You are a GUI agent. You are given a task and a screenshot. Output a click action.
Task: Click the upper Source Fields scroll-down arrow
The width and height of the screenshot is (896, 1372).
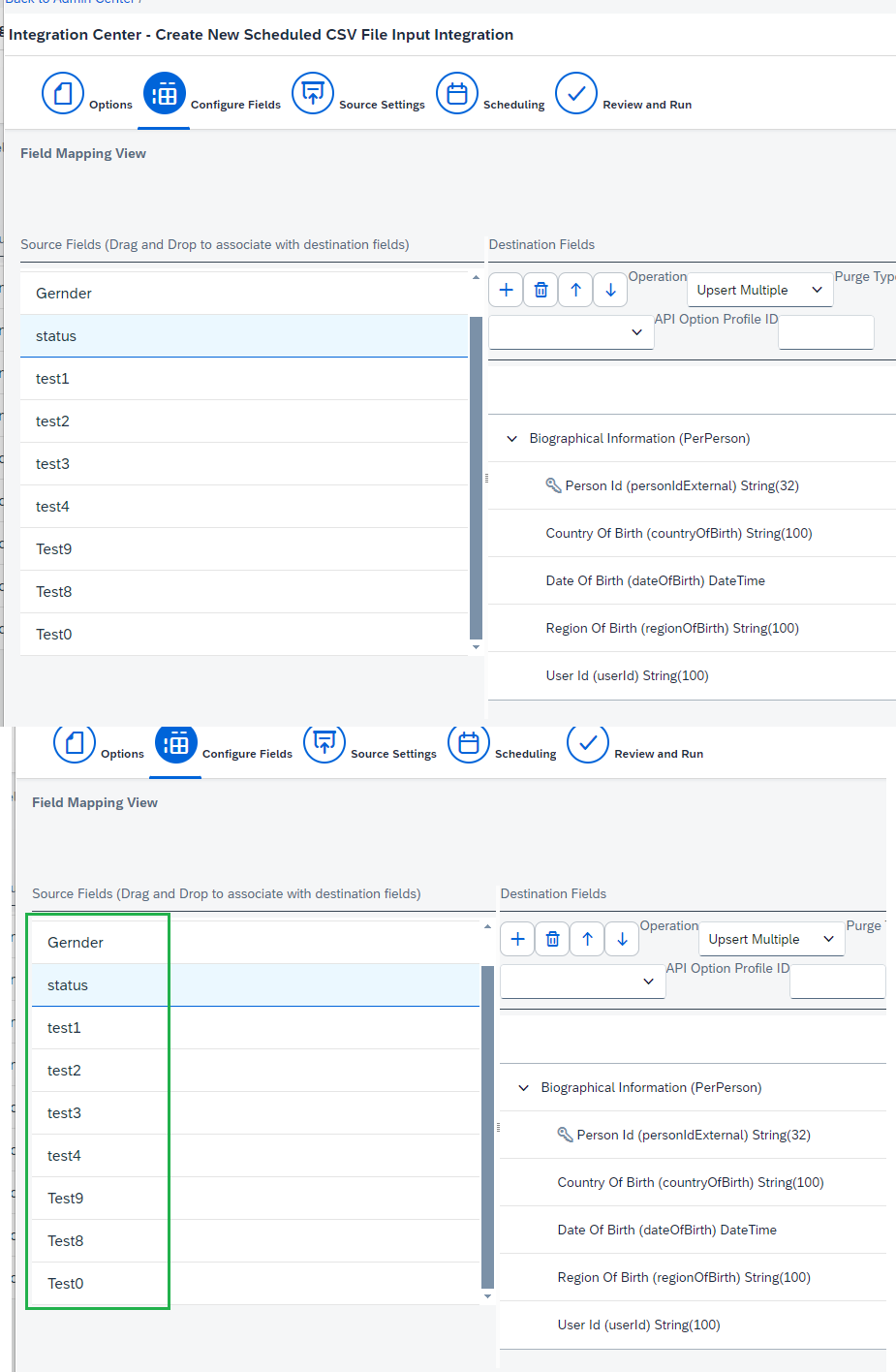tap(476, 646)
